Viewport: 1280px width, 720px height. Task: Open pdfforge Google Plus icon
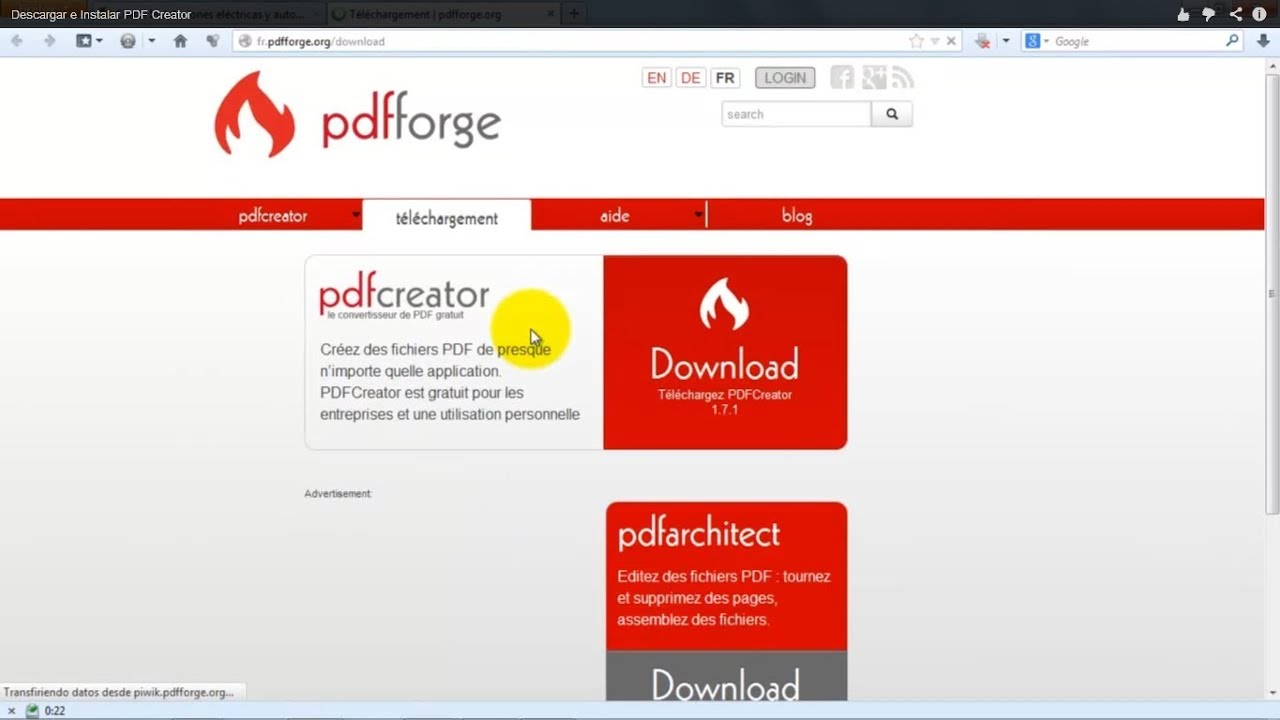874,77
